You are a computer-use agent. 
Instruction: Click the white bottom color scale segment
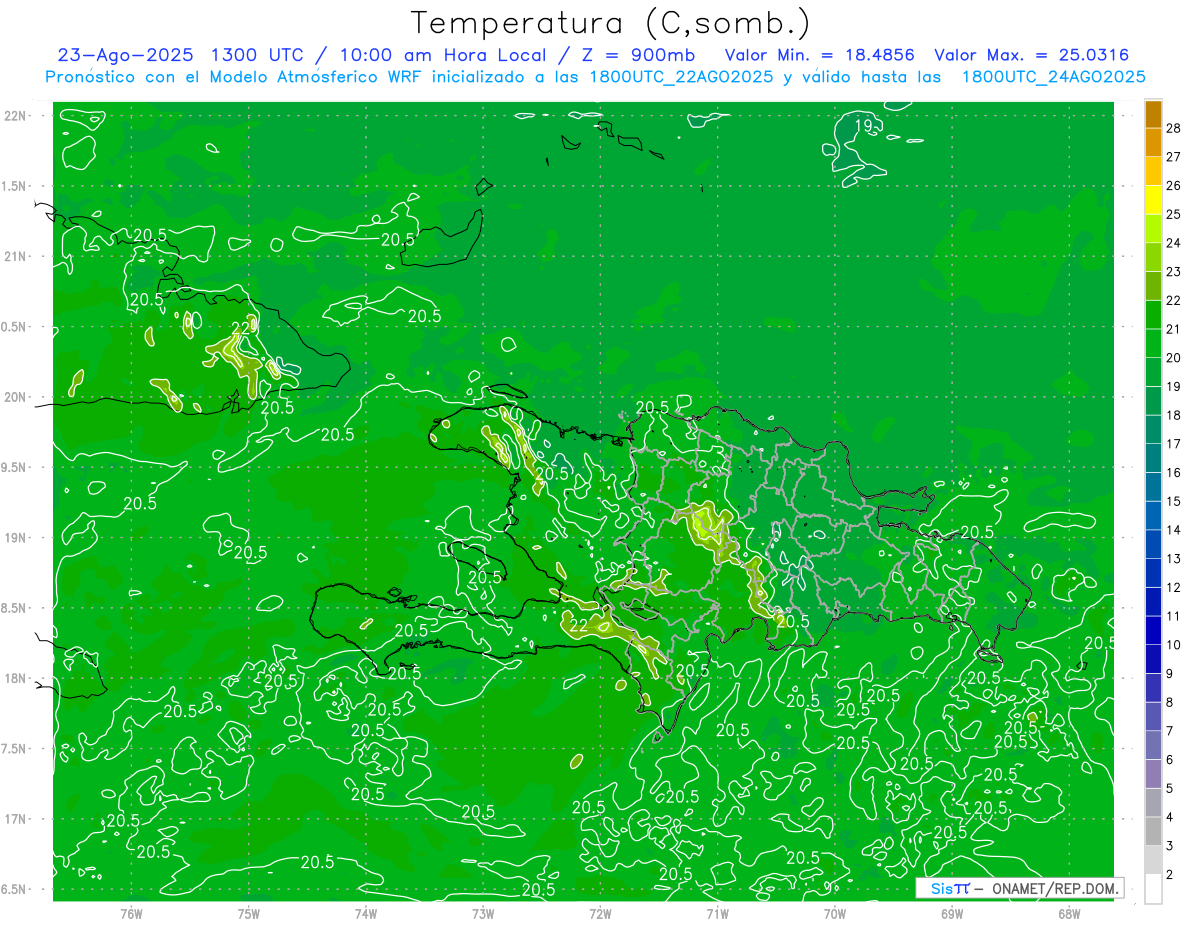[x=1153, y=889]
